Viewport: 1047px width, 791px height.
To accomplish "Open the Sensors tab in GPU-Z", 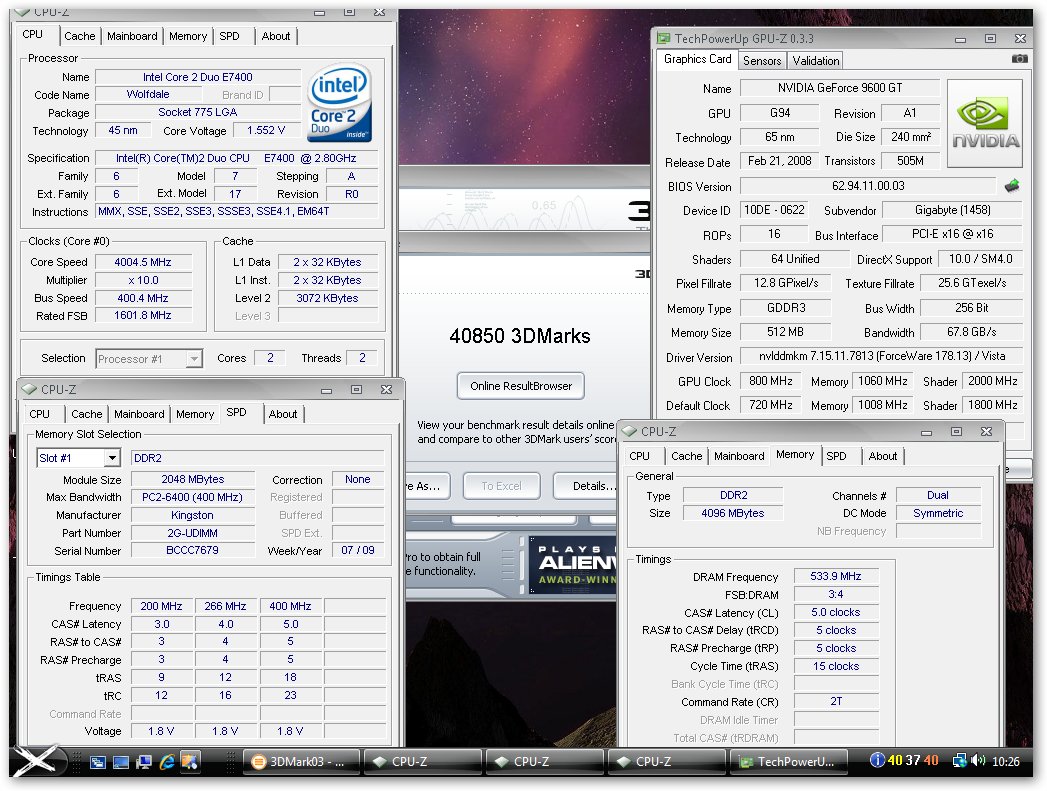I will (762, 61).
